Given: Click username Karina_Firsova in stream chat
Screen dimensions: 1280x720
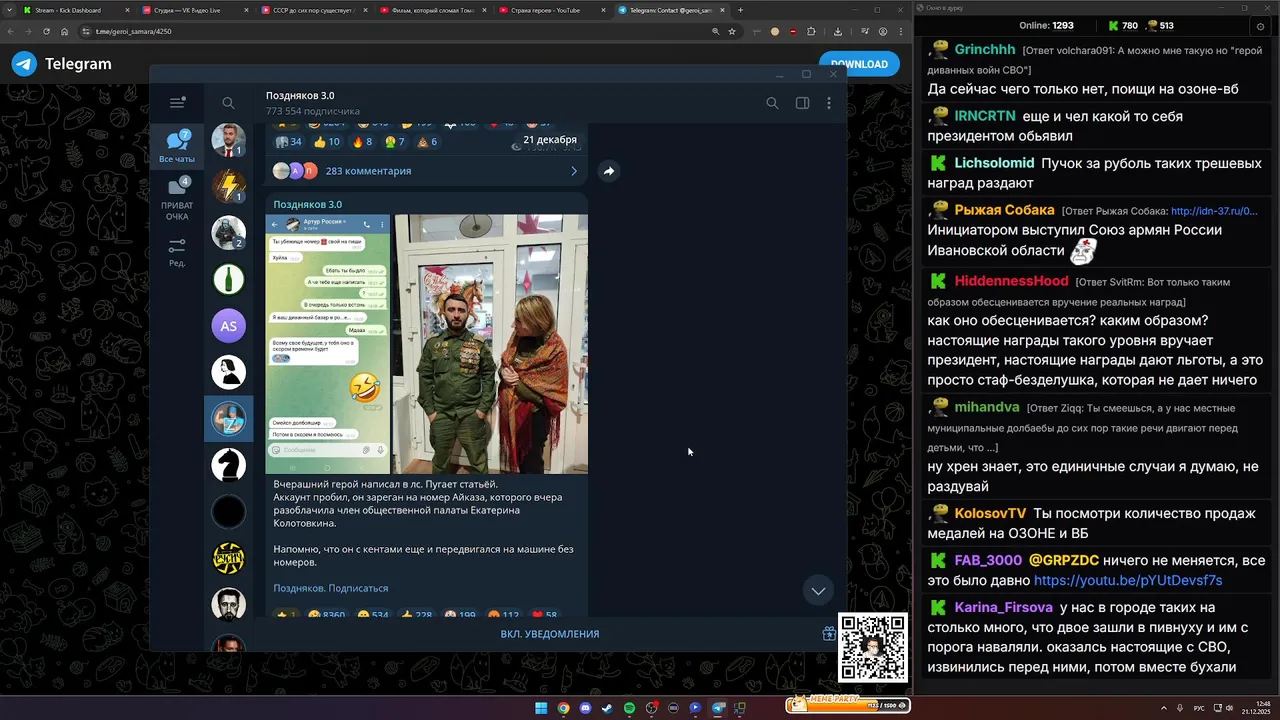Looking at the screenshot, I should (x=1003, y=608).
